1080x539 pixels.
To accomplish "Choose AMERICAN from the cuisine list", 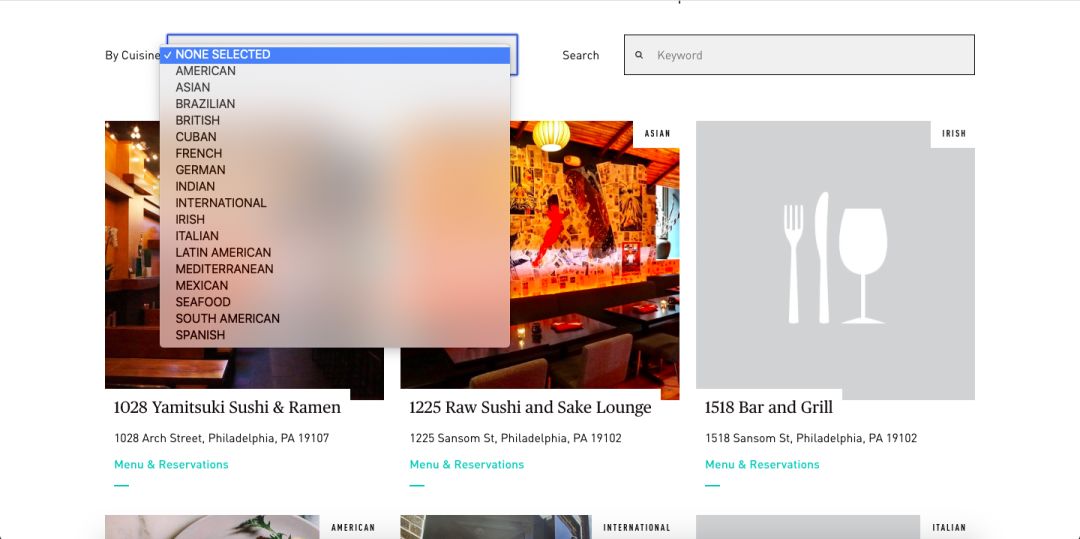I will tap(335, 71).
